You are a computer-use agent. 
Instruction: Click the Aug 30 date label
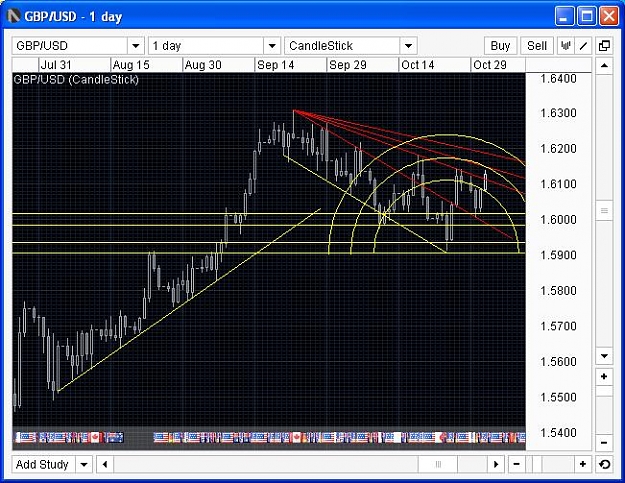tap(203, 65)
